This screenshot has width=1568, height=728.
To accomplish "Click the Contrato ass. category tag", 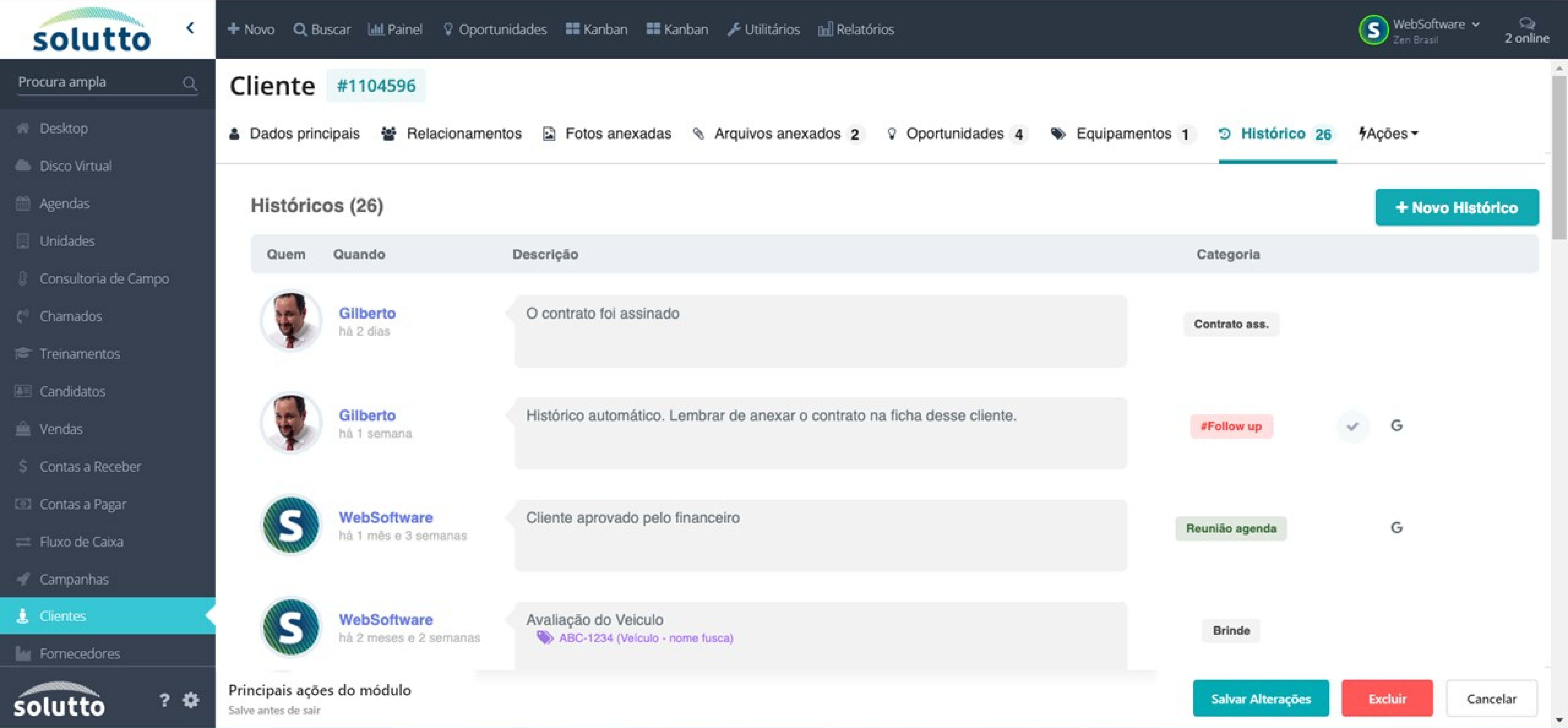I will [x=1231, y=324].
